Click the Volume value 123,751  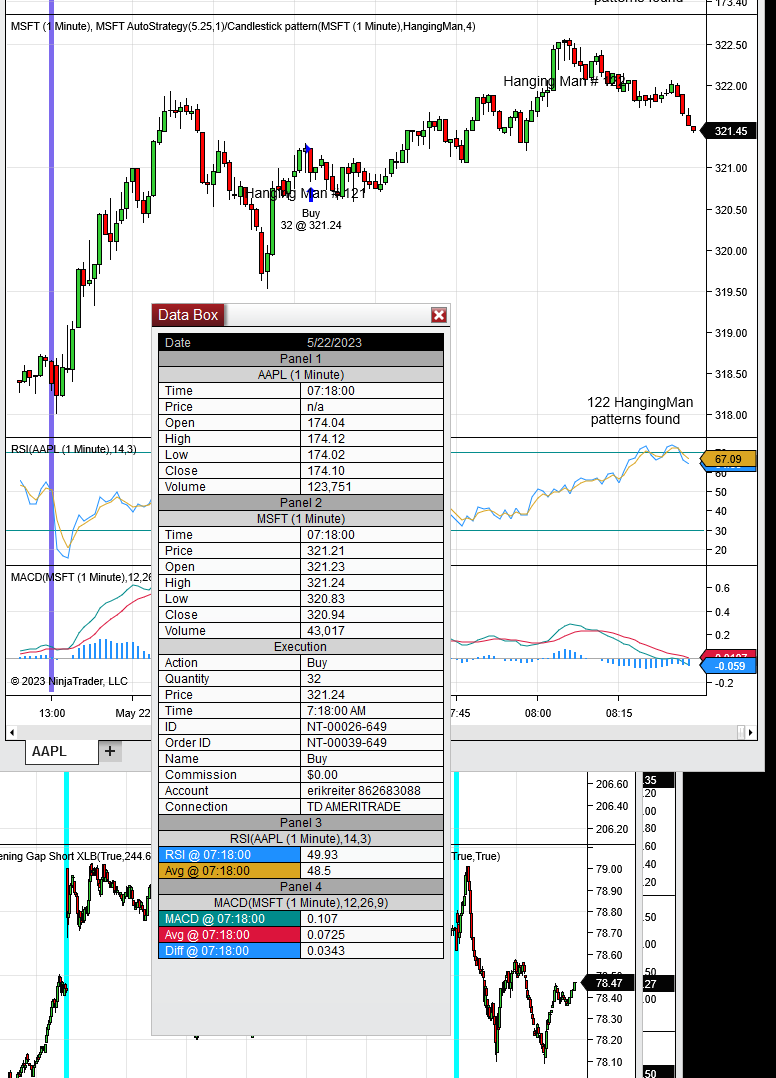click(329, 486)
